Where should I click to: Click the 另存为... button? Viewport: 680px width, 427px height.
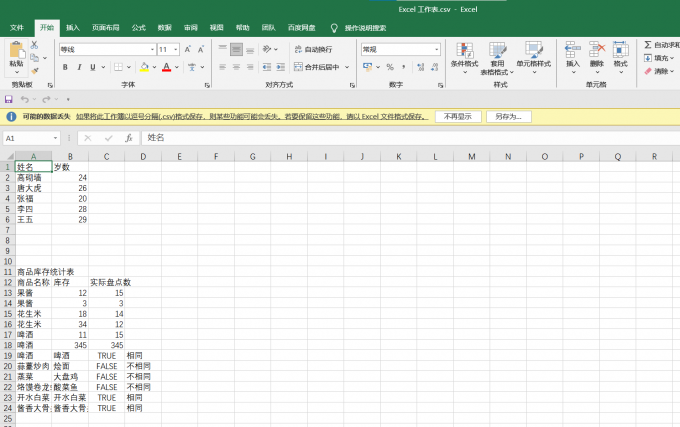pos(509,117)
